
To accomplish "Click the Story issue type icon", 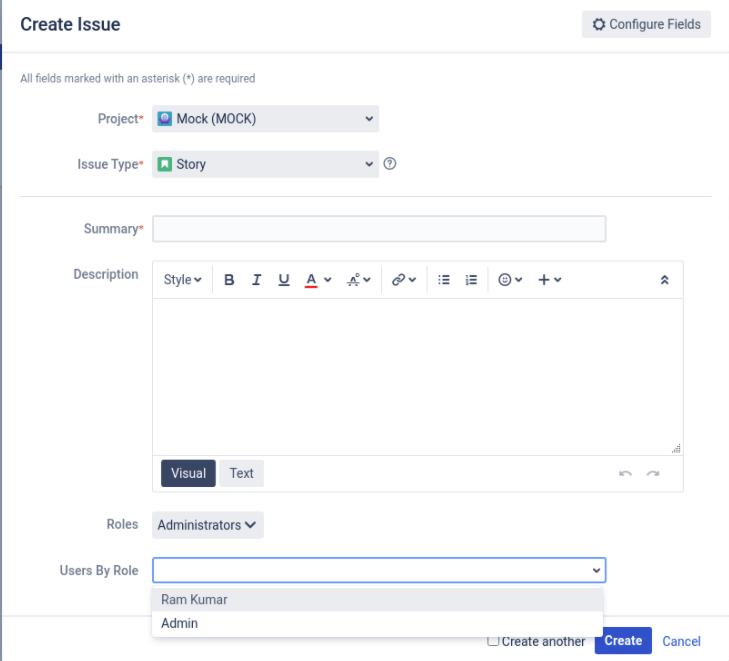I will (x=165, y=164).
